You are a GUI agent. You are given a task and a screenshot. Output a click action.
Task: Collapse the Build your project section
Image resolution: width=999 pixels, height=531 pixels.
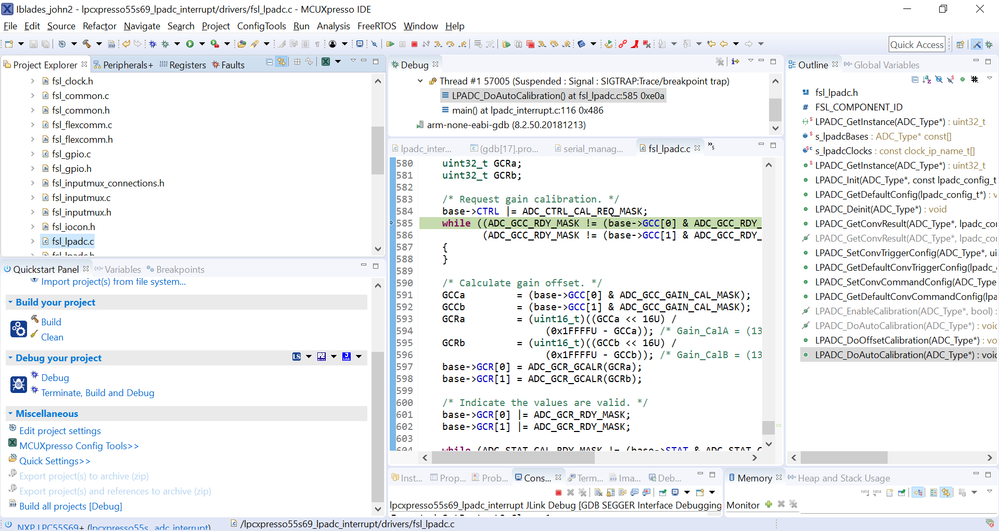click(x=9, y=302)
